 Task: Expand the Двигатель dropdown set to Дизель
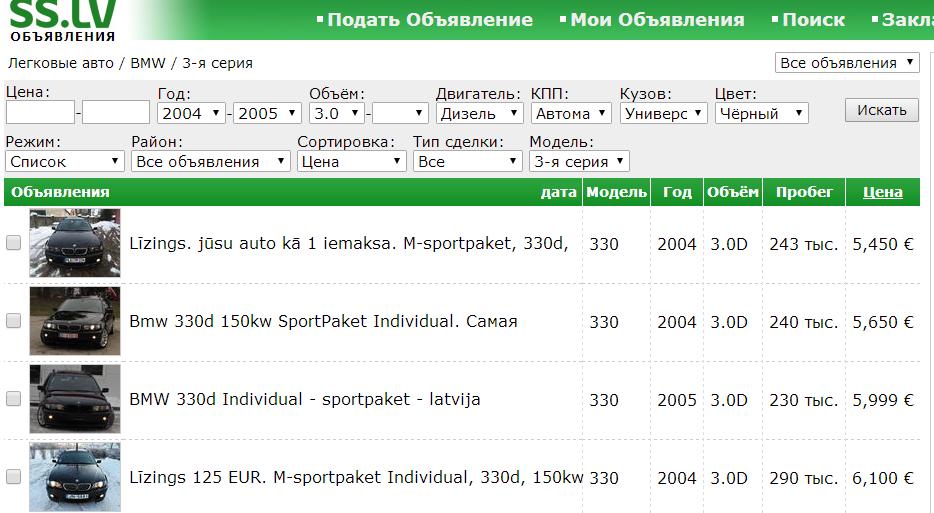pos(479,113)
